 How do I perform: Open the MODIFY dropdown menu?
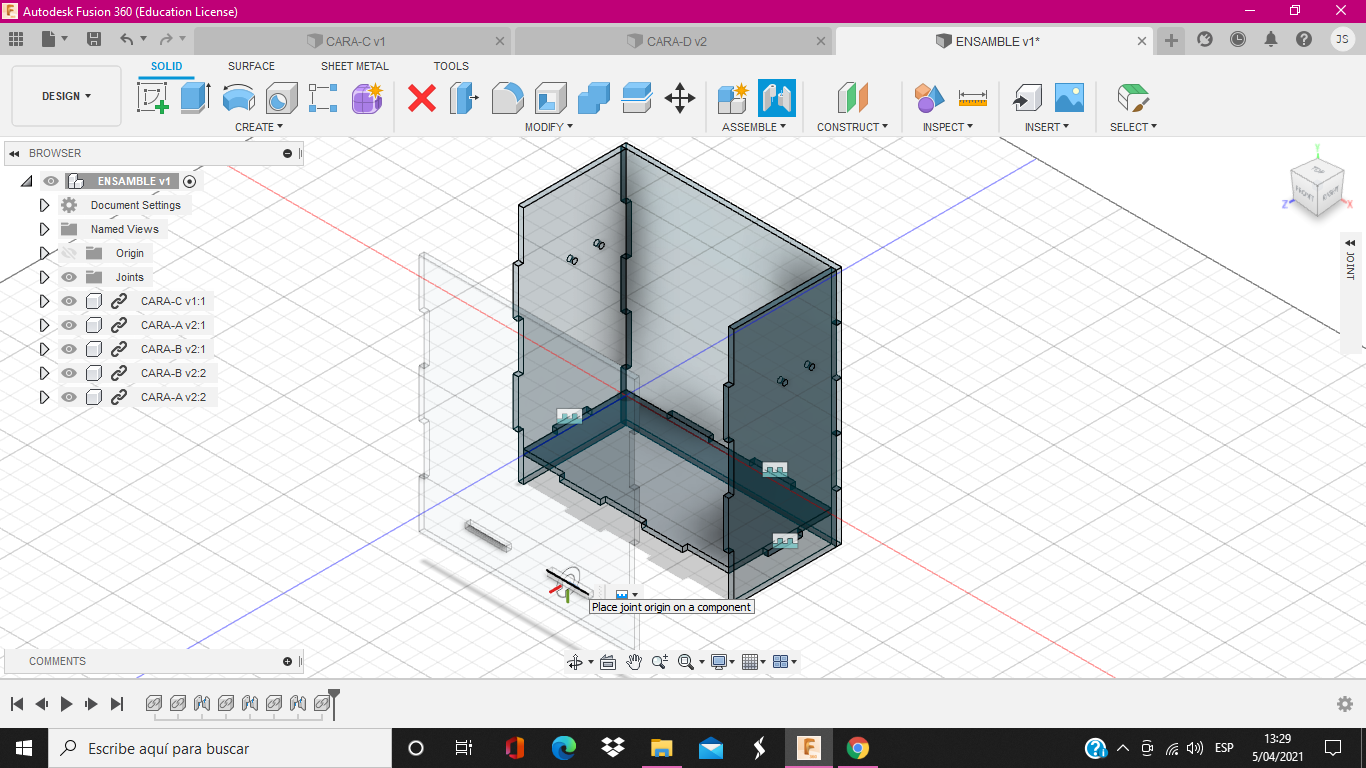click(x=549, y=127)
